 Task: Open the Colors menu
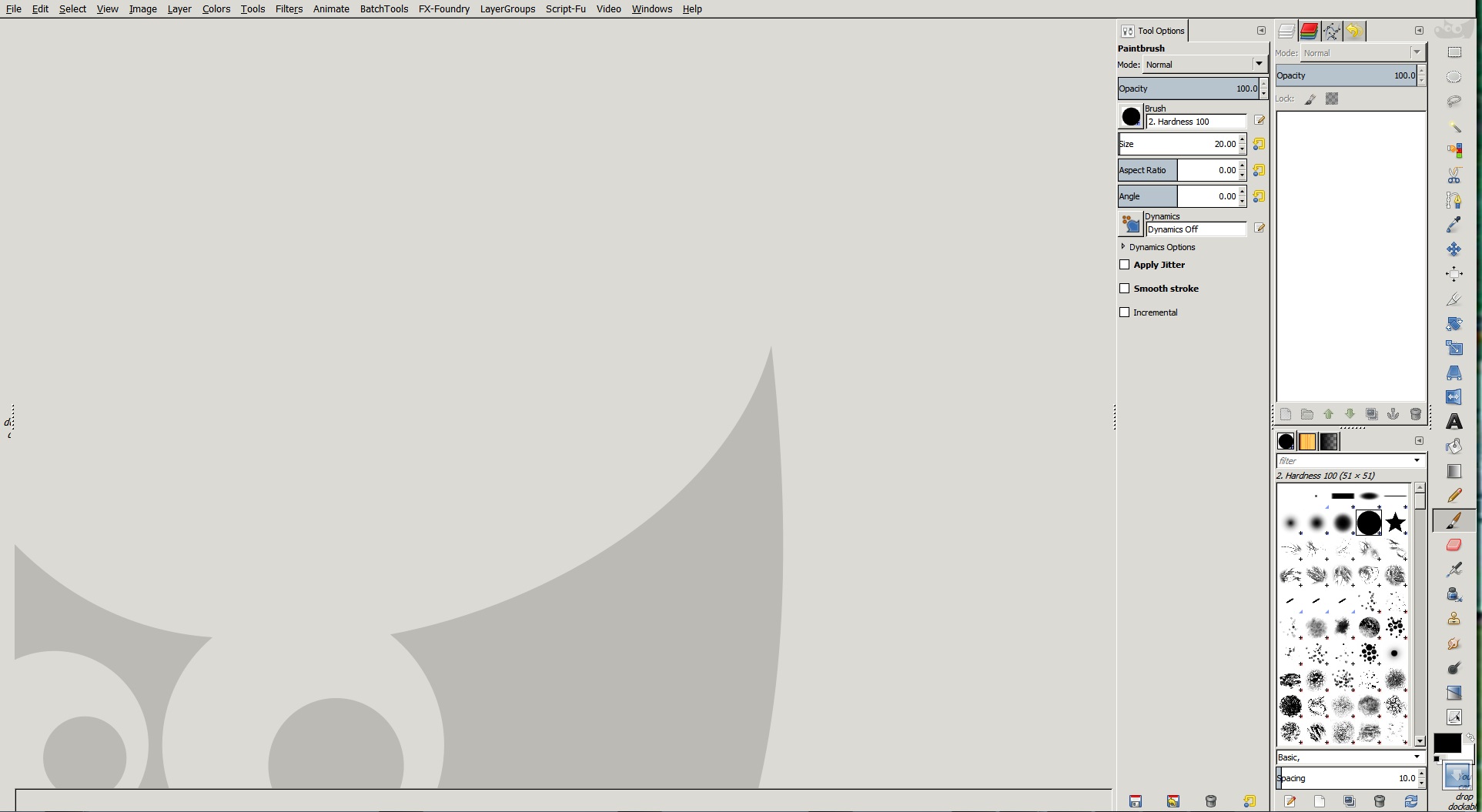(216, 9)
